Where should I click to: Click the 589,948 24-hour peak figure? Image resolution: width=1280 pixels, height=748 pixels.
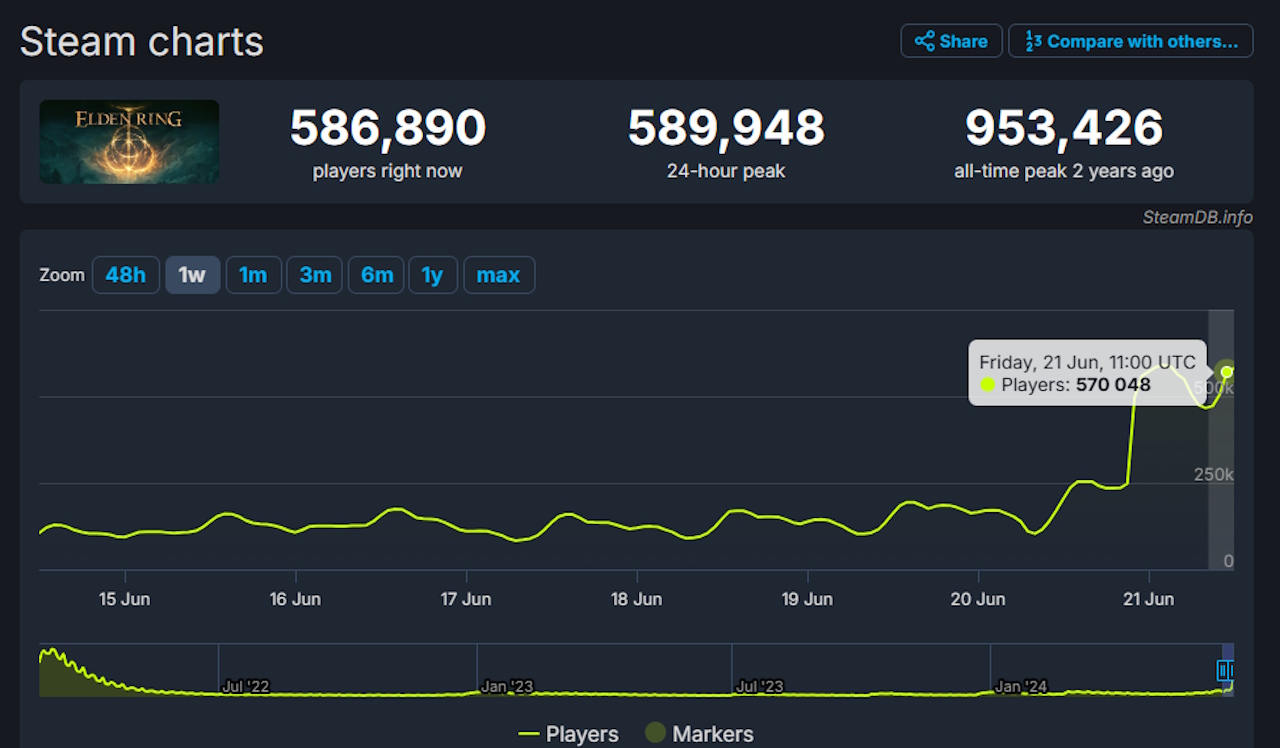pos(726,128)
